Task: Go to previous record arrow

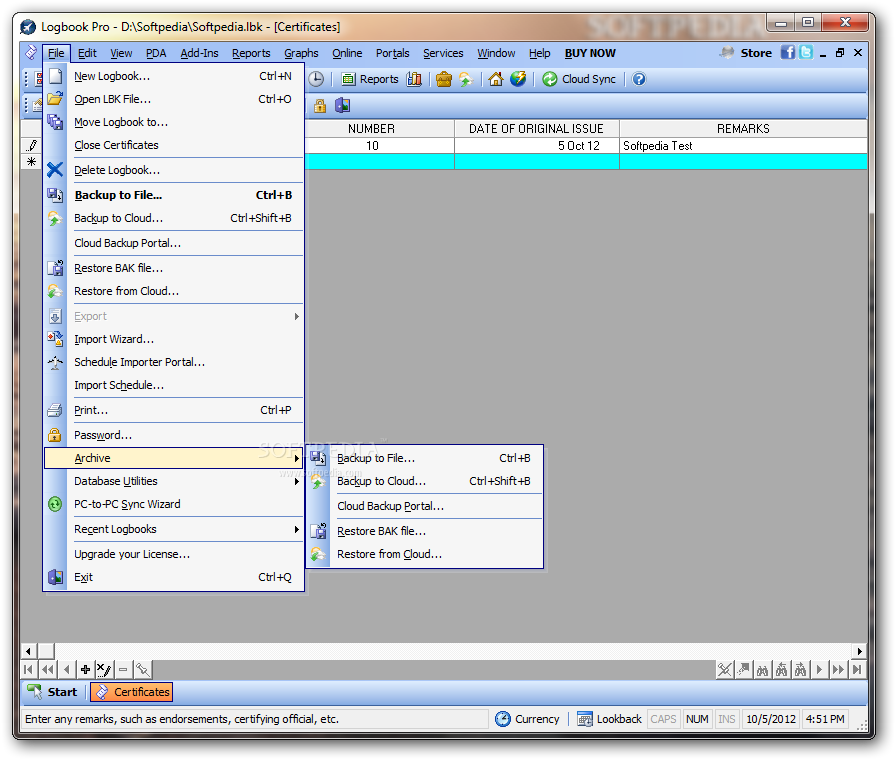Action: coord(67,669)
